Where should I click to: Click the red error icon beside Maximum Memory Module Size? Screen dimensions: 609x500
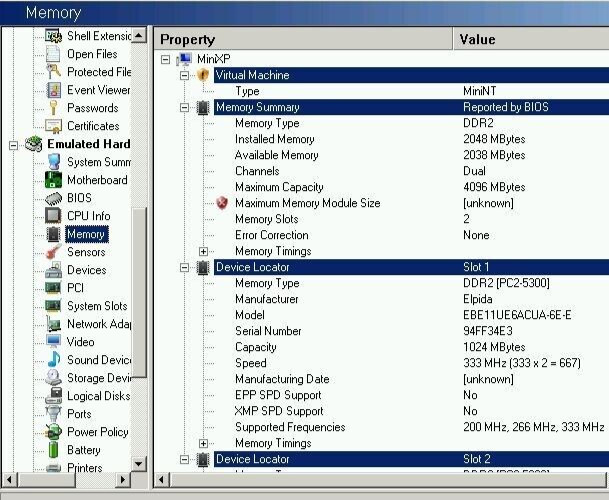coord(222,203)
